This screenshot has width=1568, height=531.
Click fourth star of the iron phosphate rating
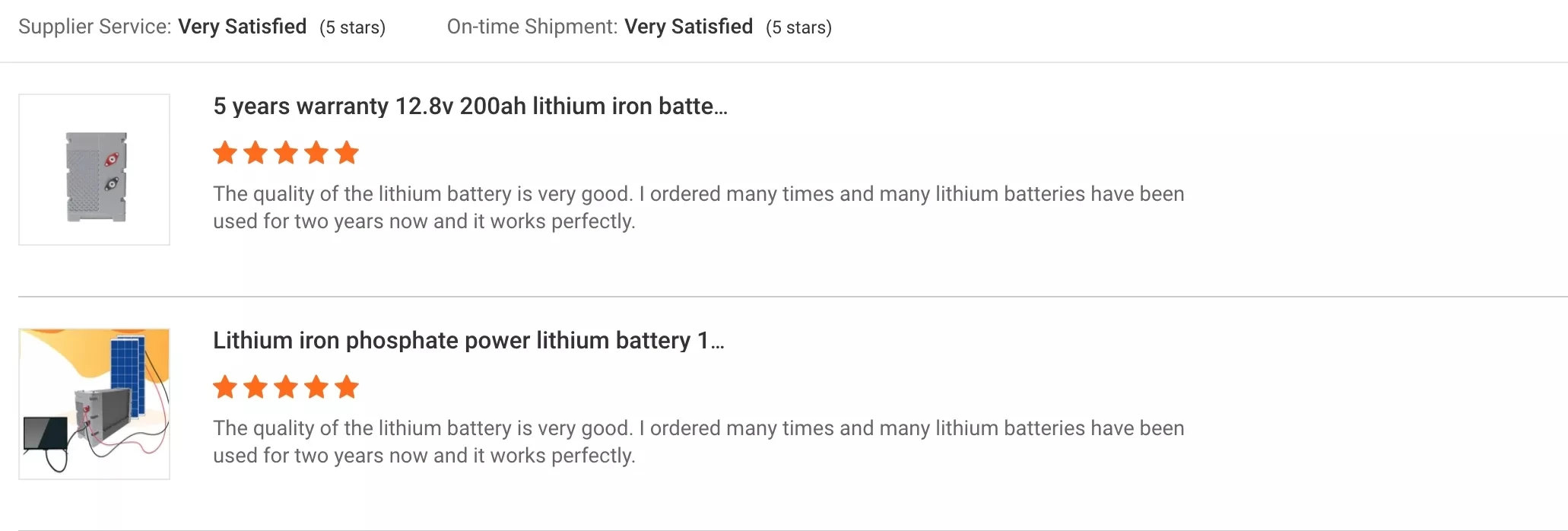coord(316,387)
